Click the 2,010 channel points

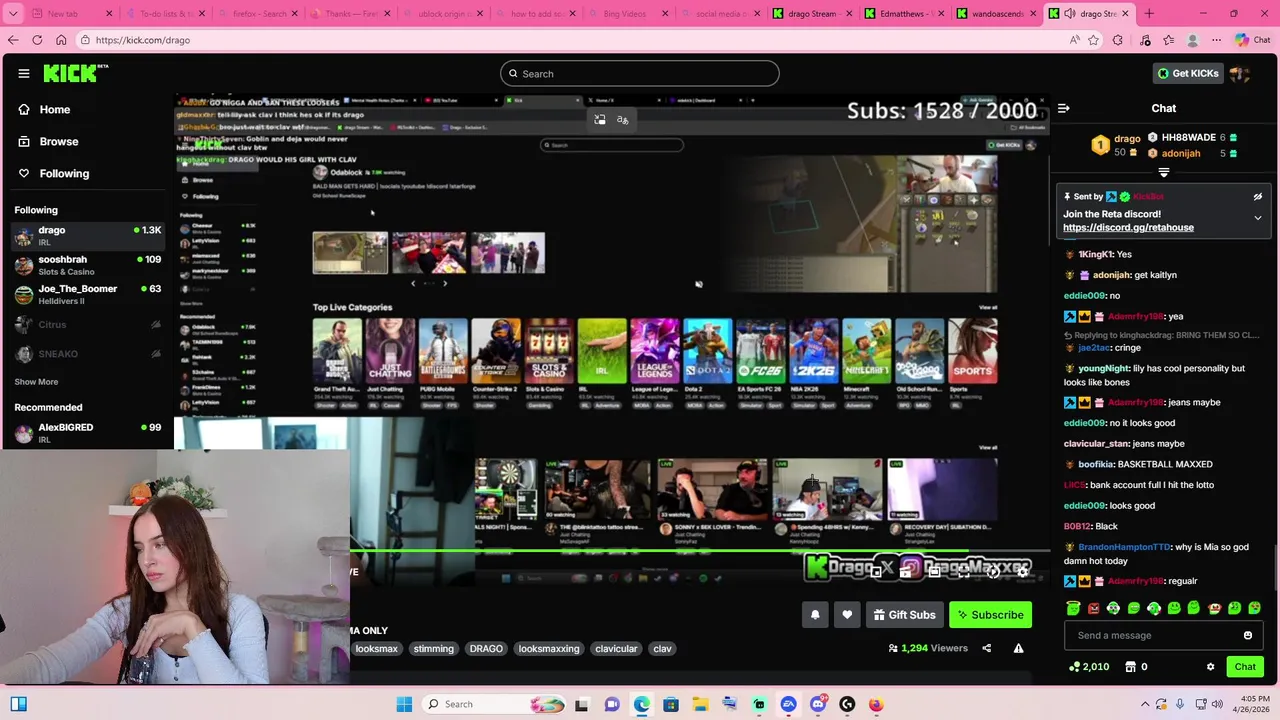click(x=1089, y=667)
